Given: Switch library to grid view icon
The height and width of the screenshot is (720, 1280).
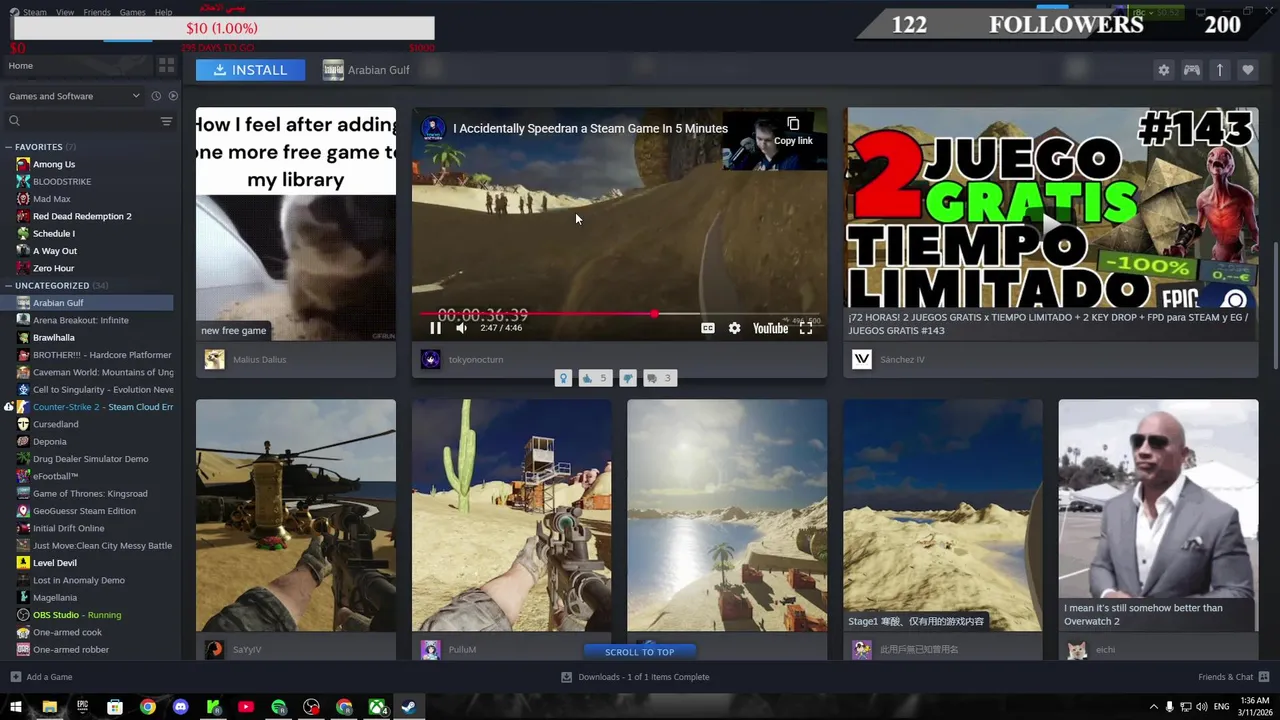Looking at the screenshot, I should coord(166,65).
